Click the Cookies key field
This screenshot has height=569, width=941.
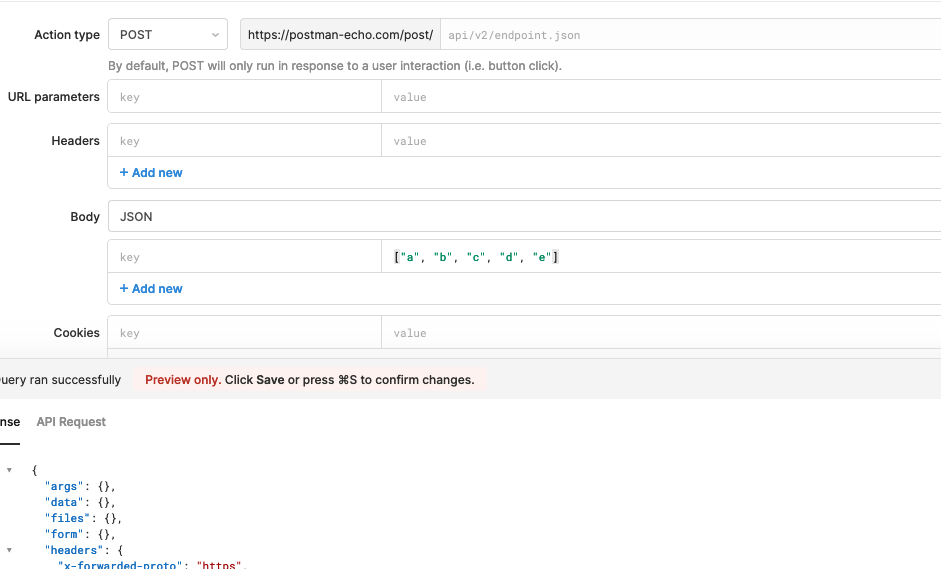tap(244, 333)
